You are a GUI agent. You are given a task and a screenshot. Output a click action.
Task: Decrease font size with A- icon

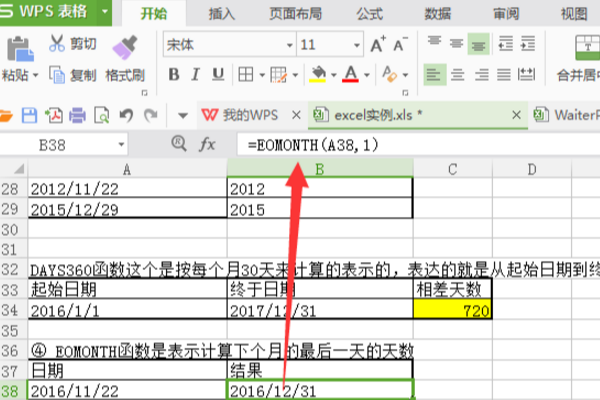coord(400,44)
